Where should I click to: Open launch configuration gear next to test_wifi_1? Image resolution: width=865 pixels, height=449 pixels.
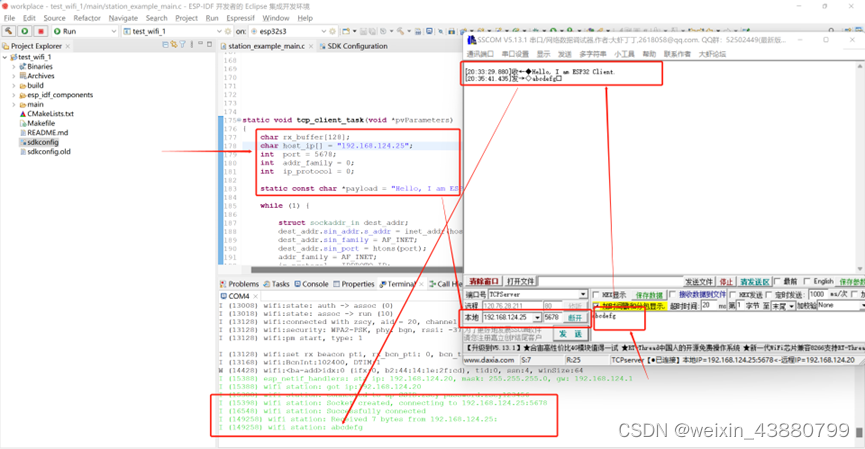coord(227,31)
